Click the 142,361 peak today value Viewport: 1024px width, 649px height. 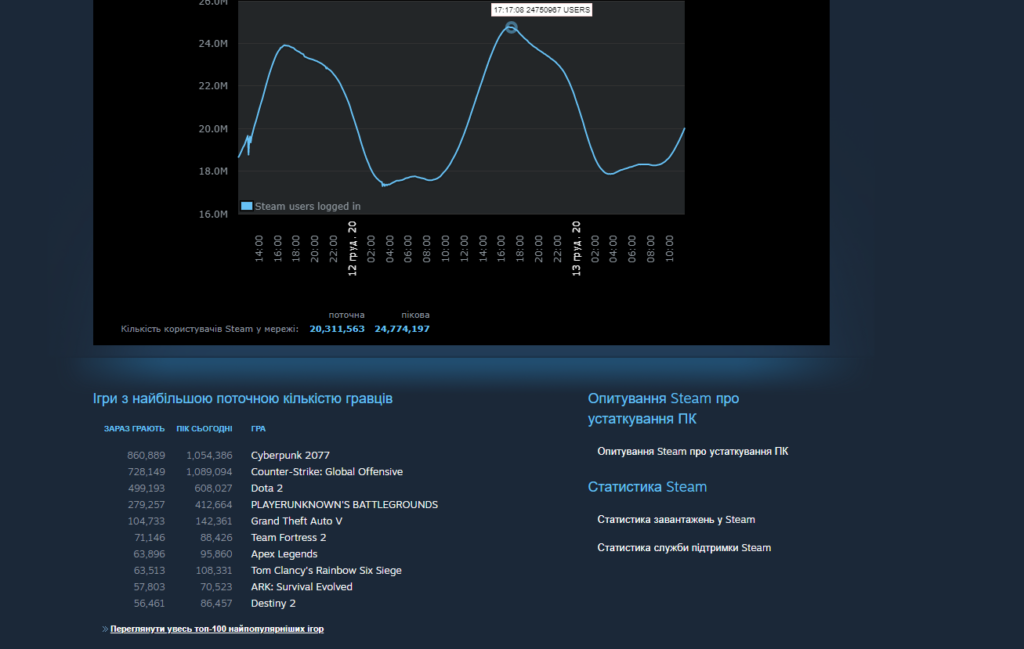(x=213, y=521)
